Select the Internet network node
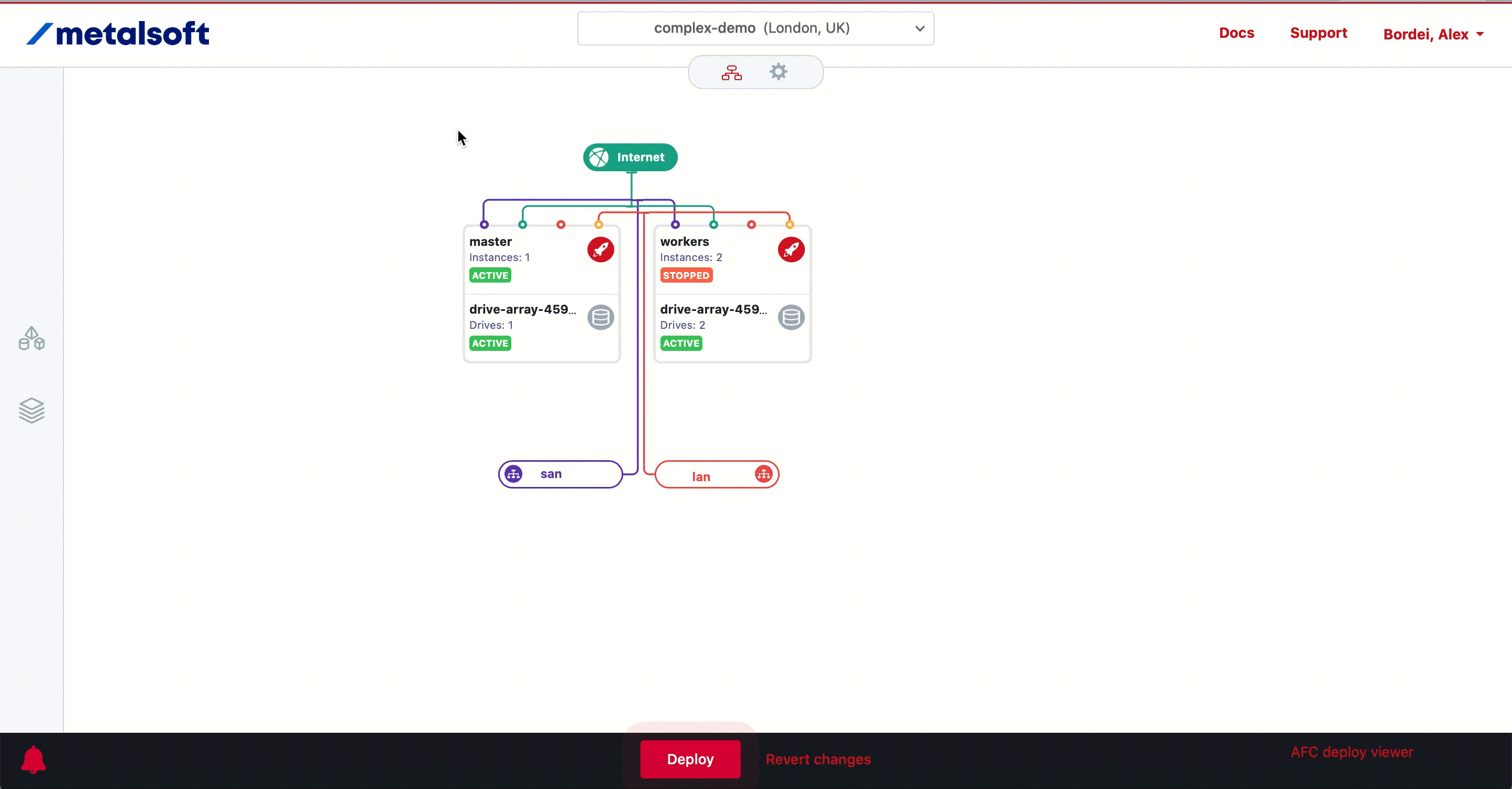 point(630,158)
